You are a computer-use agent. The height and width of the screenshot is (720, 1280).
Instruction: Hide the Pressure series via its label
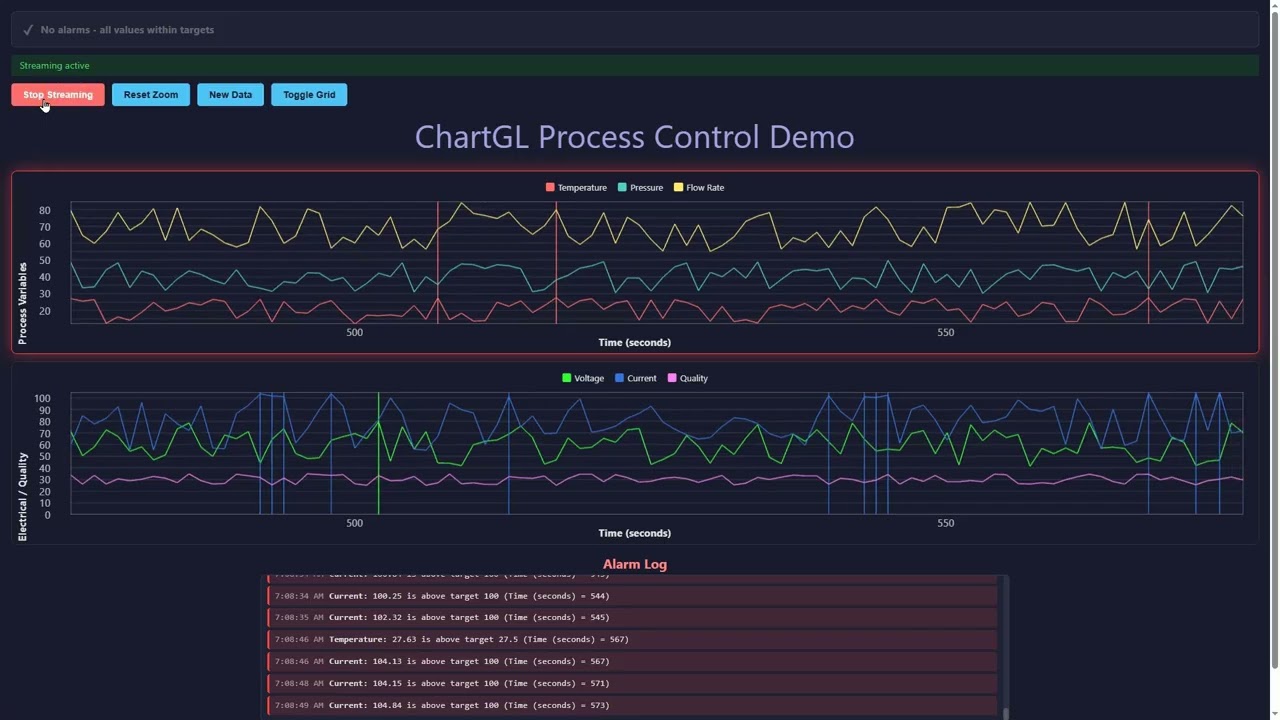(x=646, y=188)
